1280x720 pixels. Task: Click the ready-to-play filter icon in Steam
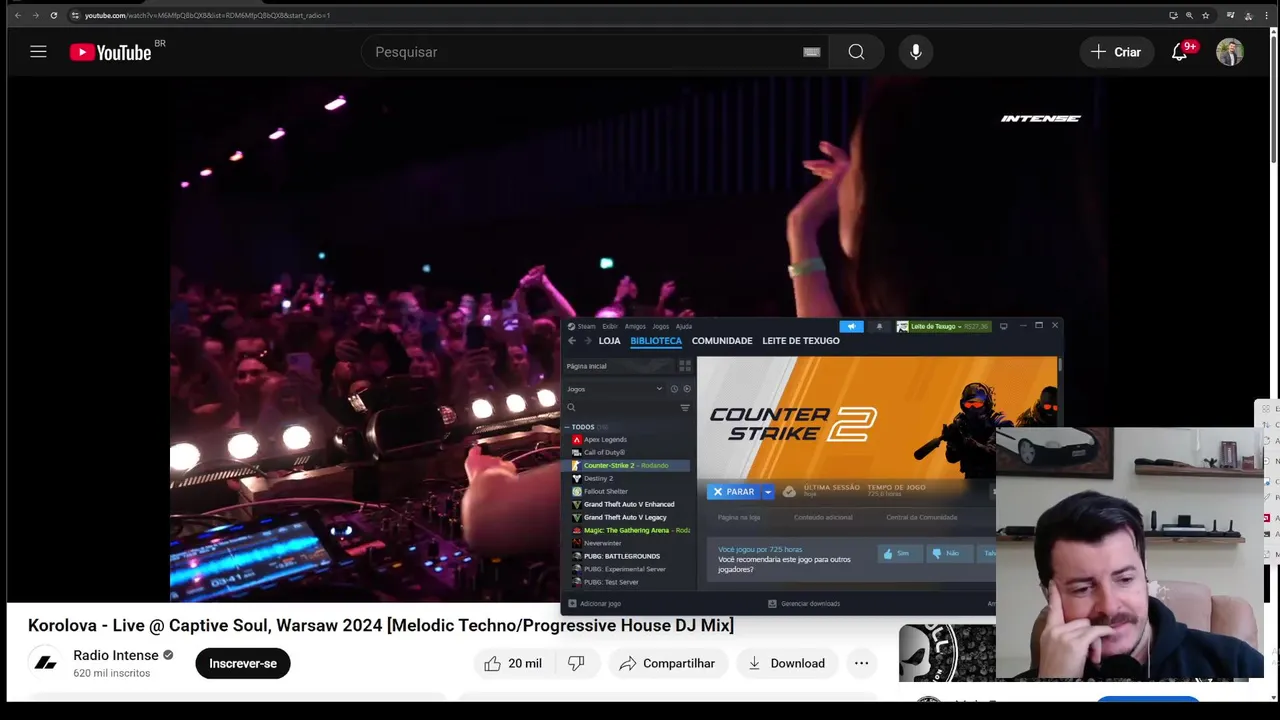(x=686, y=389)
